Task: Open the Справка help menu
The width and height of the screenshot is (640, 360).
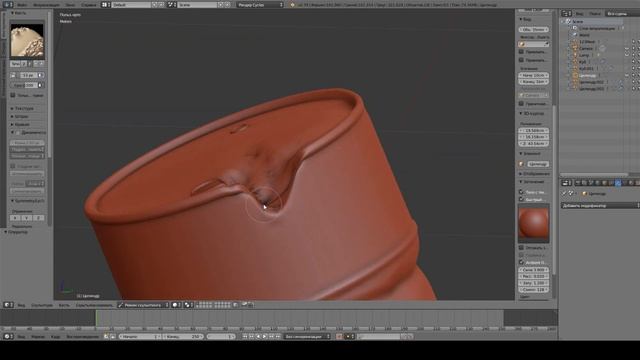Action: click(x=88, y=5)
